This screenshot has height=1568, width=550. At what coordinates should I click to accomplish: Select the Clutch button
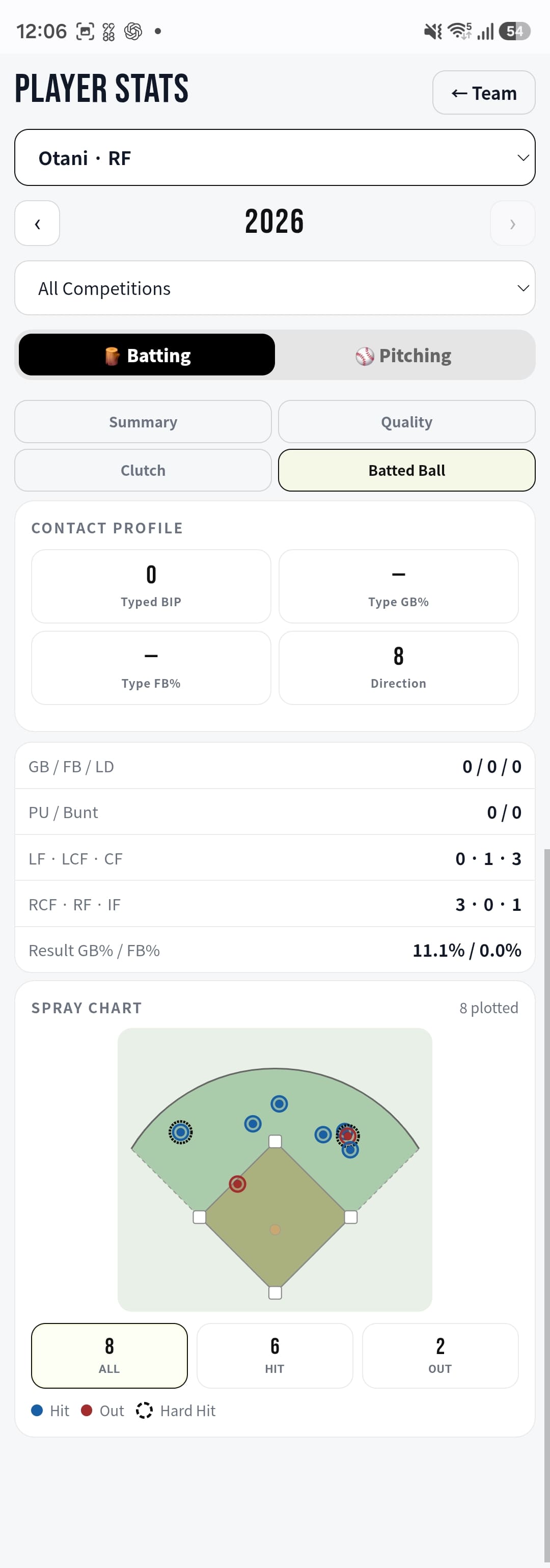[143, 470]
